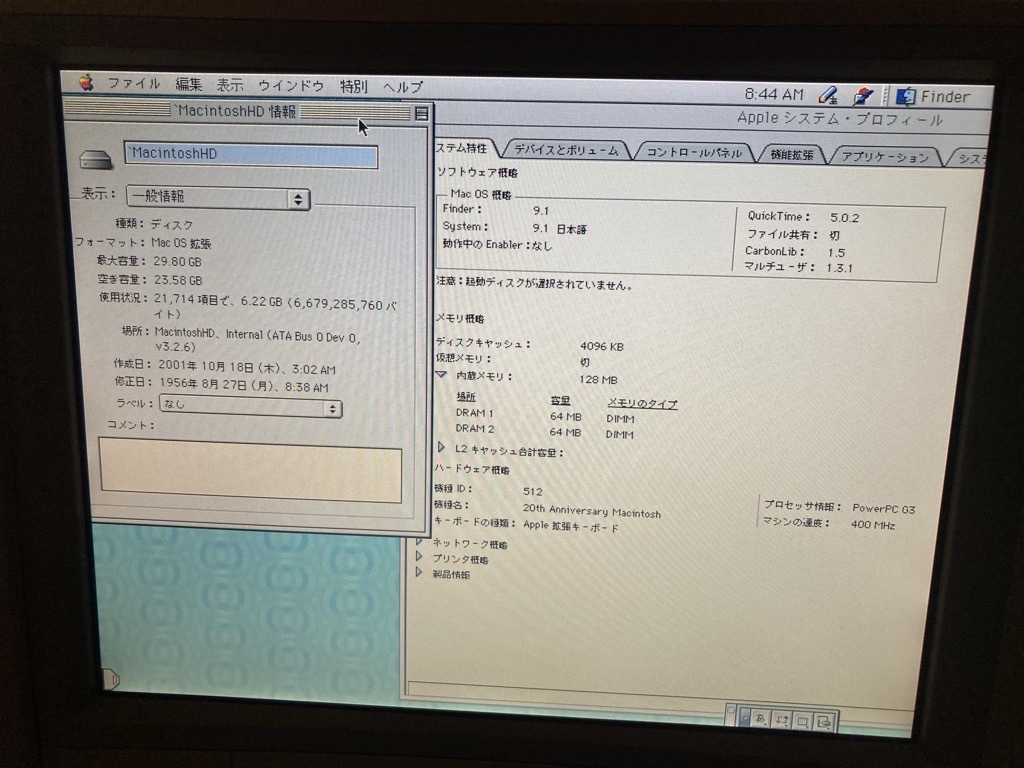The height and width of the screenshot is (768, 1024).
Task: Switch to コントロールパネル tab
Action: click(x=694, y=153)
